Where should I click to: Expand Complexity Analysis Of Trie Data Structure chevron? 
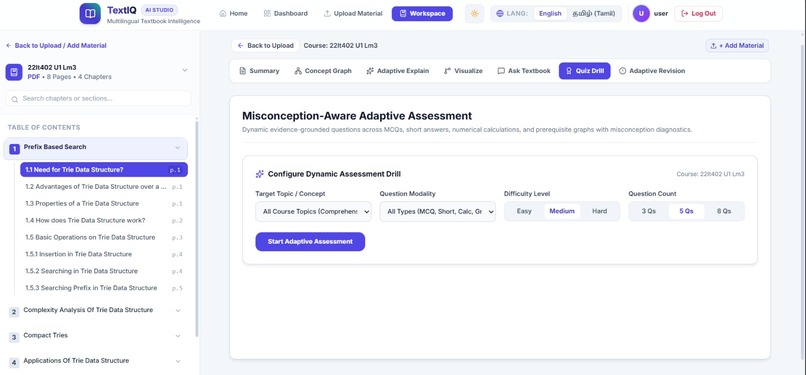[x=178, y=311]
